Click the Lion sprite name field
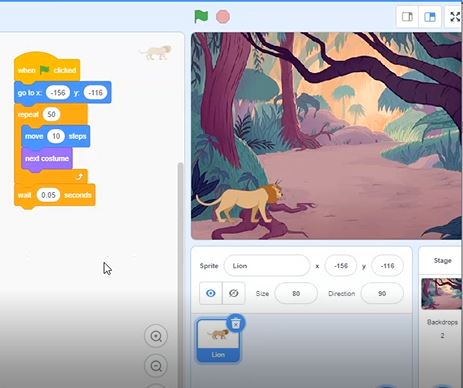The width and height of the screenshot is (463, 388). point(267,266)
